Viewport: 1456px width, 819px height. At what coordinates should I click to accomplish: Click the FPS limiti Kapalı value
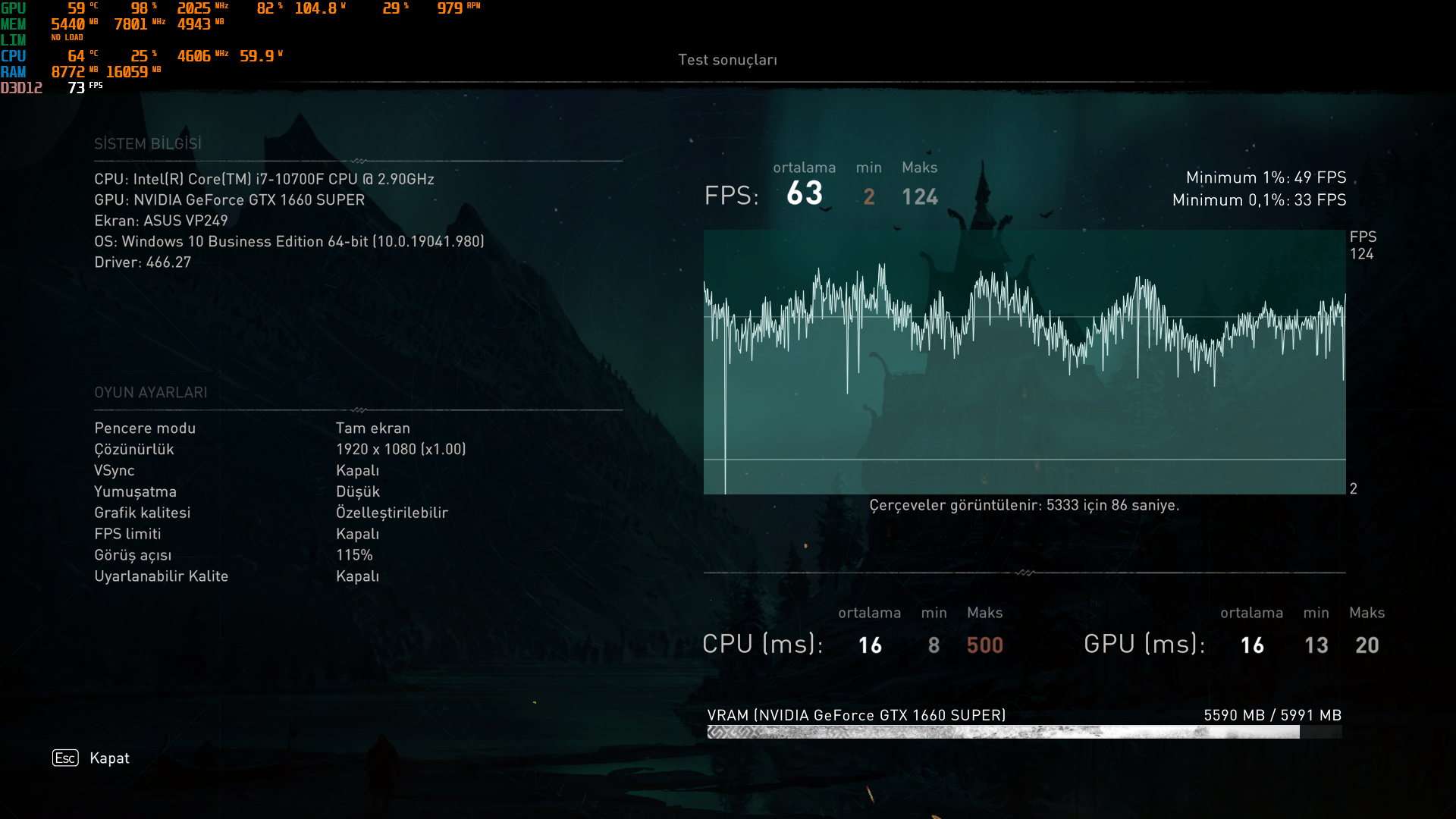357,534
